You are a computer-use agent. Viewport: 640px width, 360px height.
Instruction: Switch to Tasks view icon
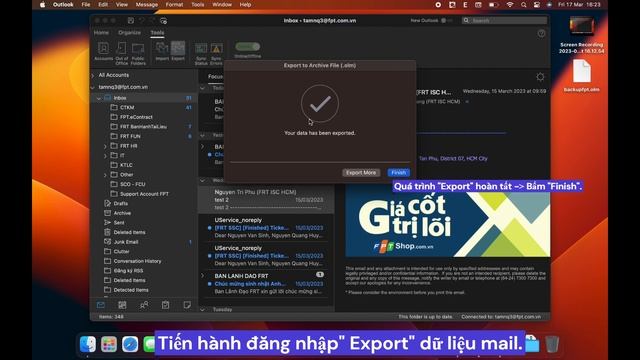[165, 305]
